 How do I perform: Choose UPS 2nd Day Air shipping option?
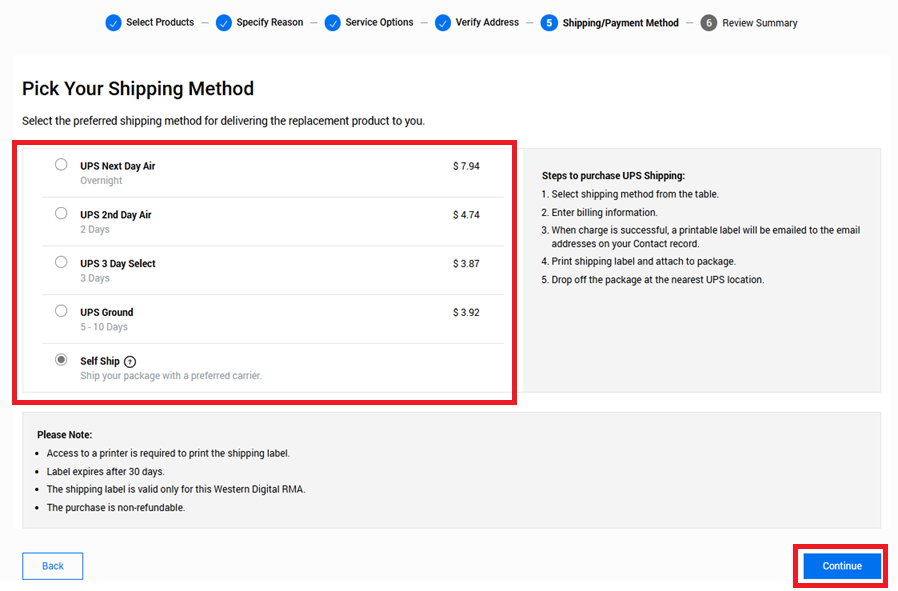click(x=61, y=214)
